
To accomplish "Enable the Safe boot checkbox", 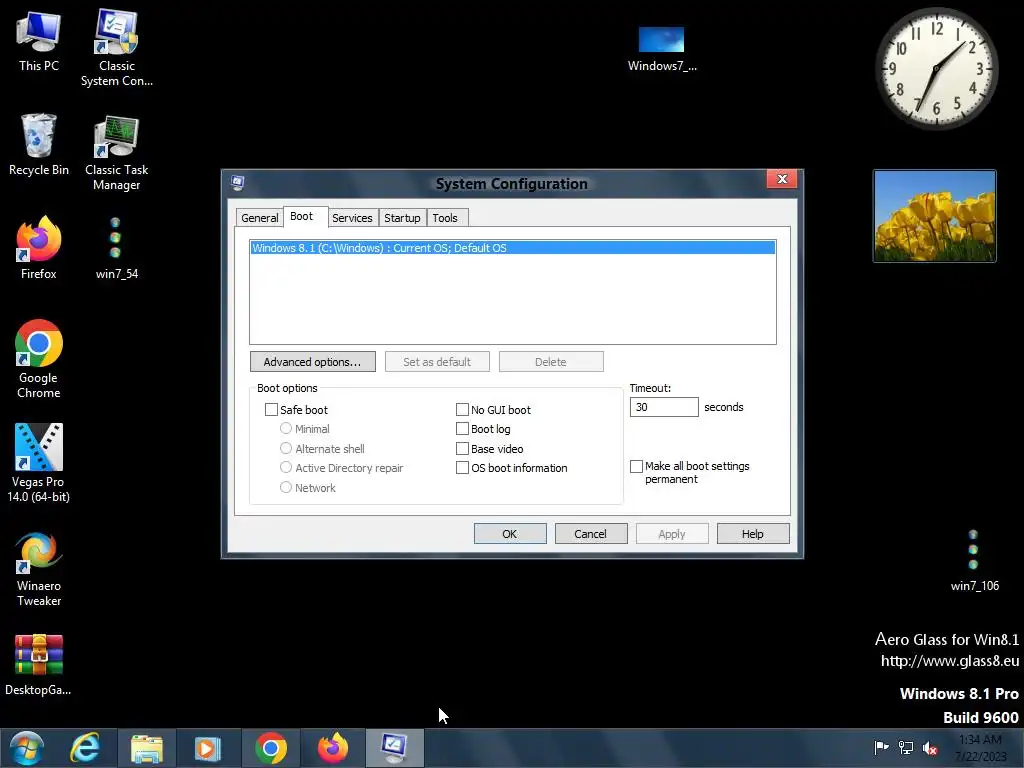I will [x=271, y=409].
